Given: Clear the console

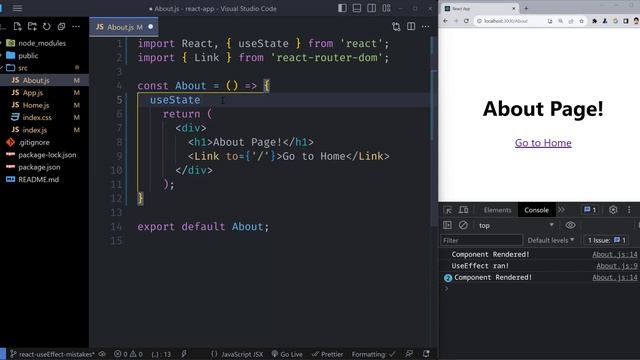Looking at the screenshot, I should [x=463, y=225].
